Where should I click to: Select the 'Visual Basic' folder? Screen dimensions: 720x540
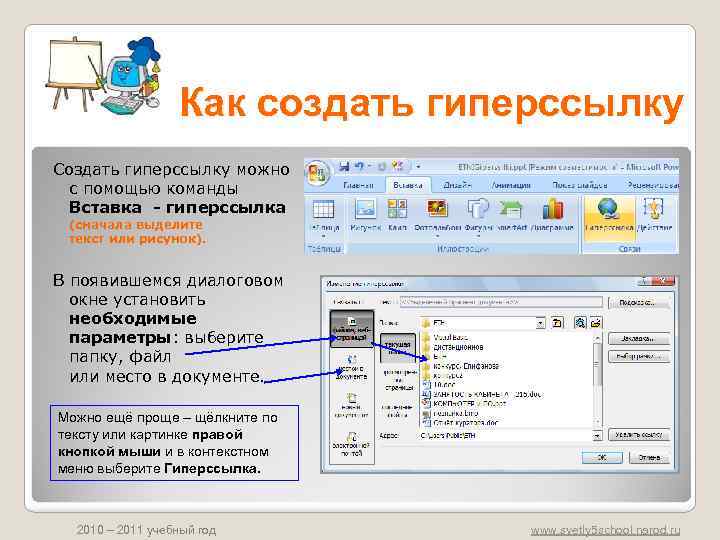[x=445, y=338]
